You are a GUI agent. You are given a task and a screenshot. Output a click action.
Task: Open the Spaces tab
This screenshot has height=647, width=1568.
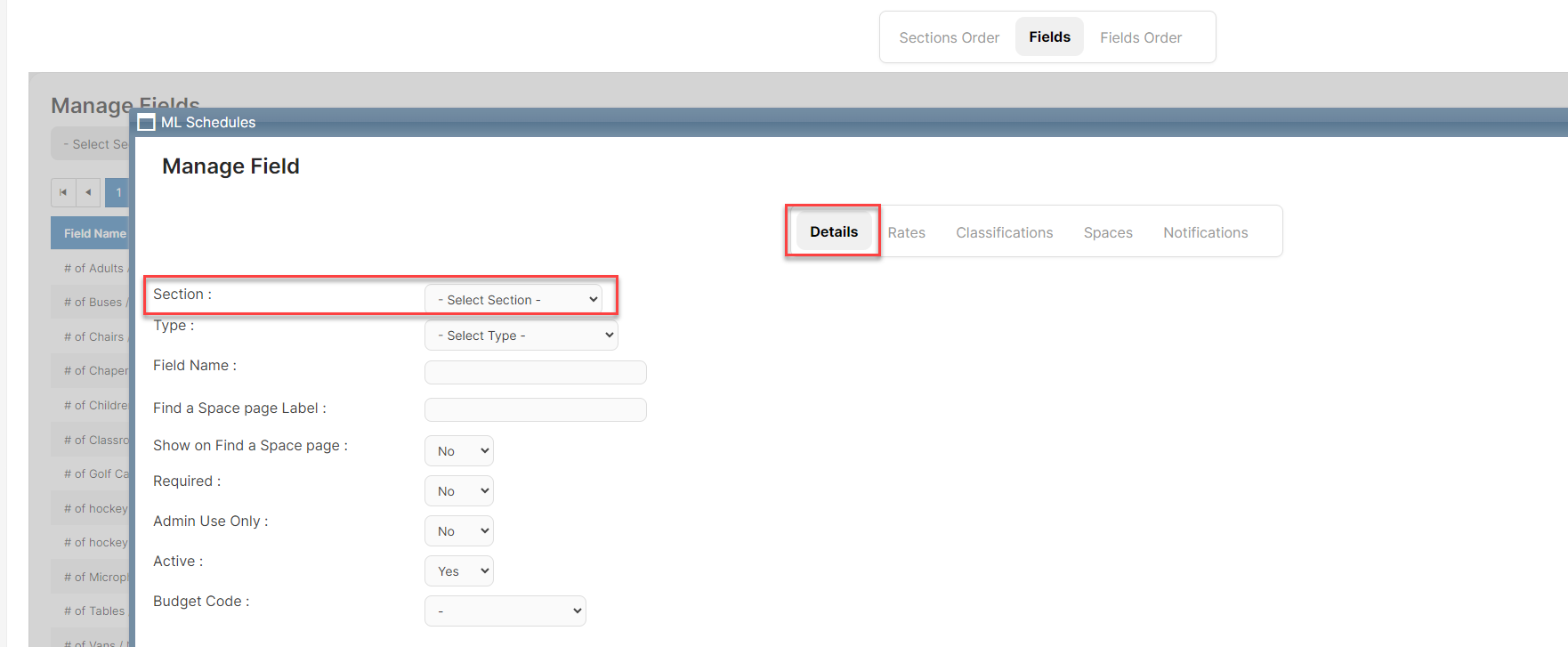[x=1108, y=232]
